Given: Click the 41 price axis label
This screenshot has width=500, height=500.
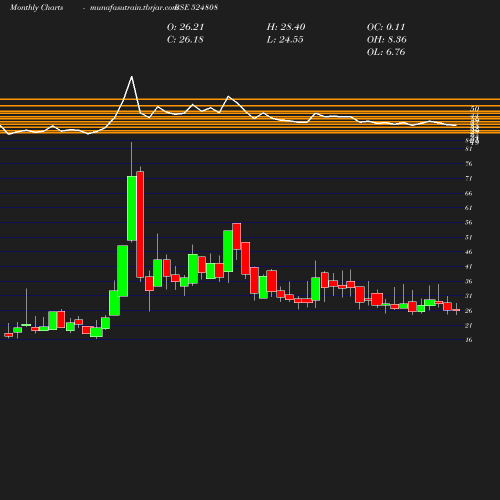Looking at the screenshot, I should point(469,267).
